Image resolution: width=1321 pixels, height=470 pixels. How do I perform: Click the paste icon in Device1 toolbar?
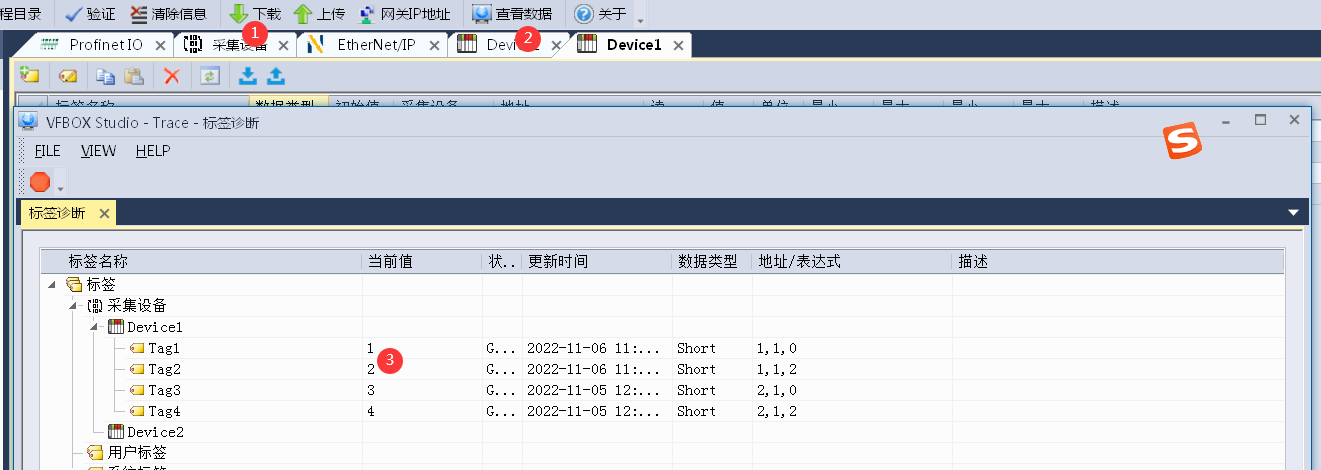[134, 75]
